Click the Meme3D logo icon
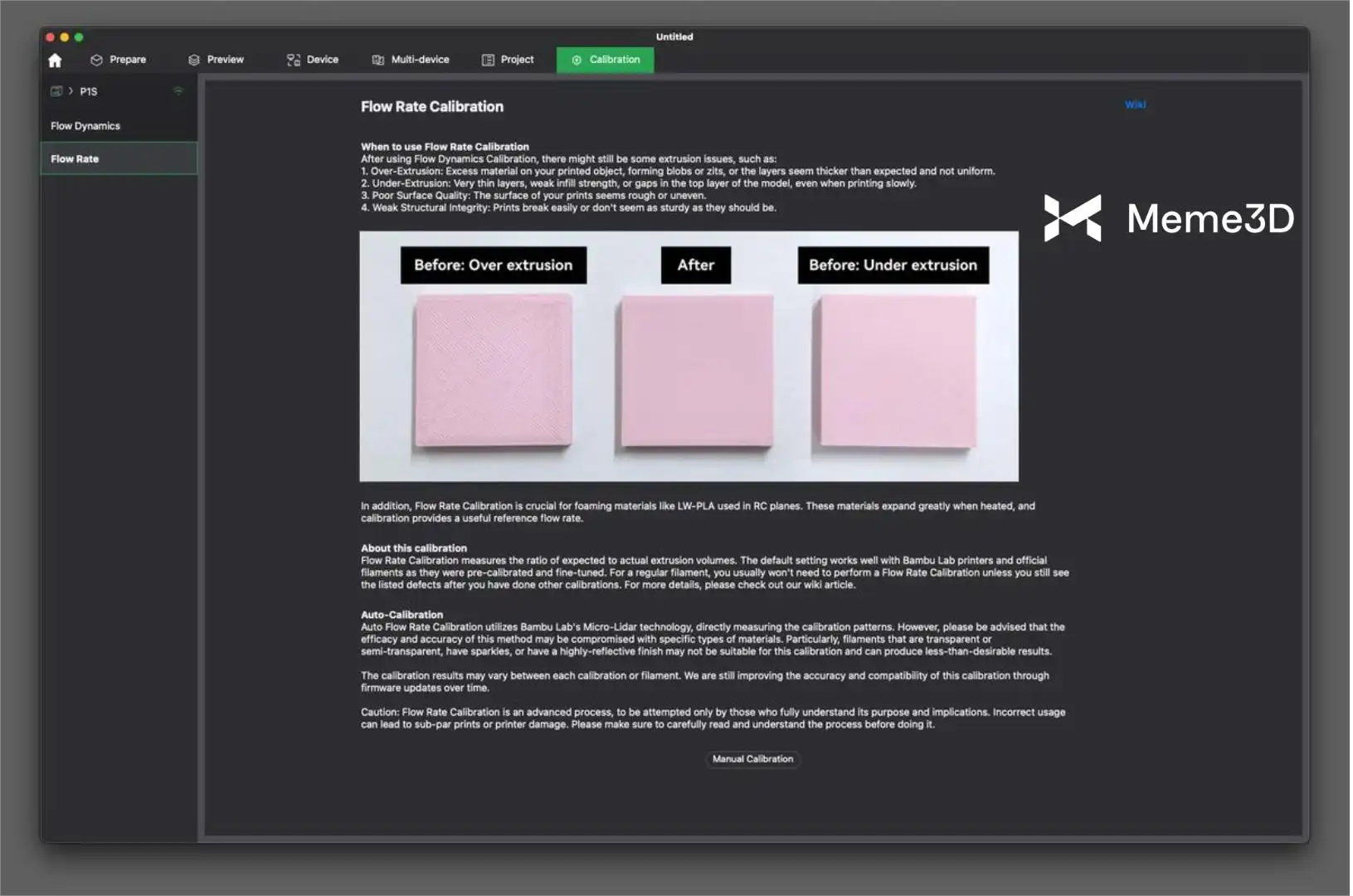 coord(1073,218)
